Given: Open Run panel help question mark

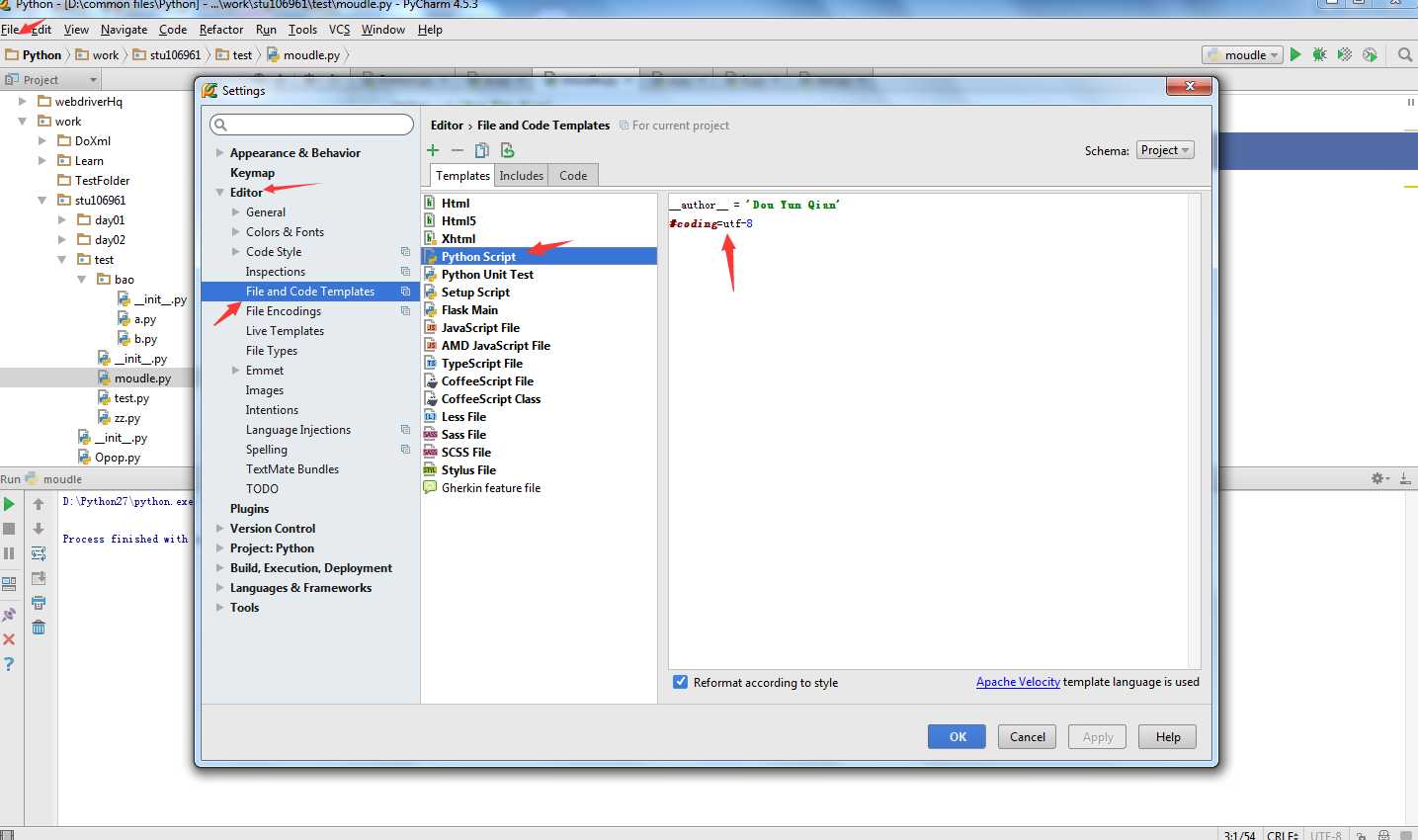Looking at the screenshot, I should 9,664.
